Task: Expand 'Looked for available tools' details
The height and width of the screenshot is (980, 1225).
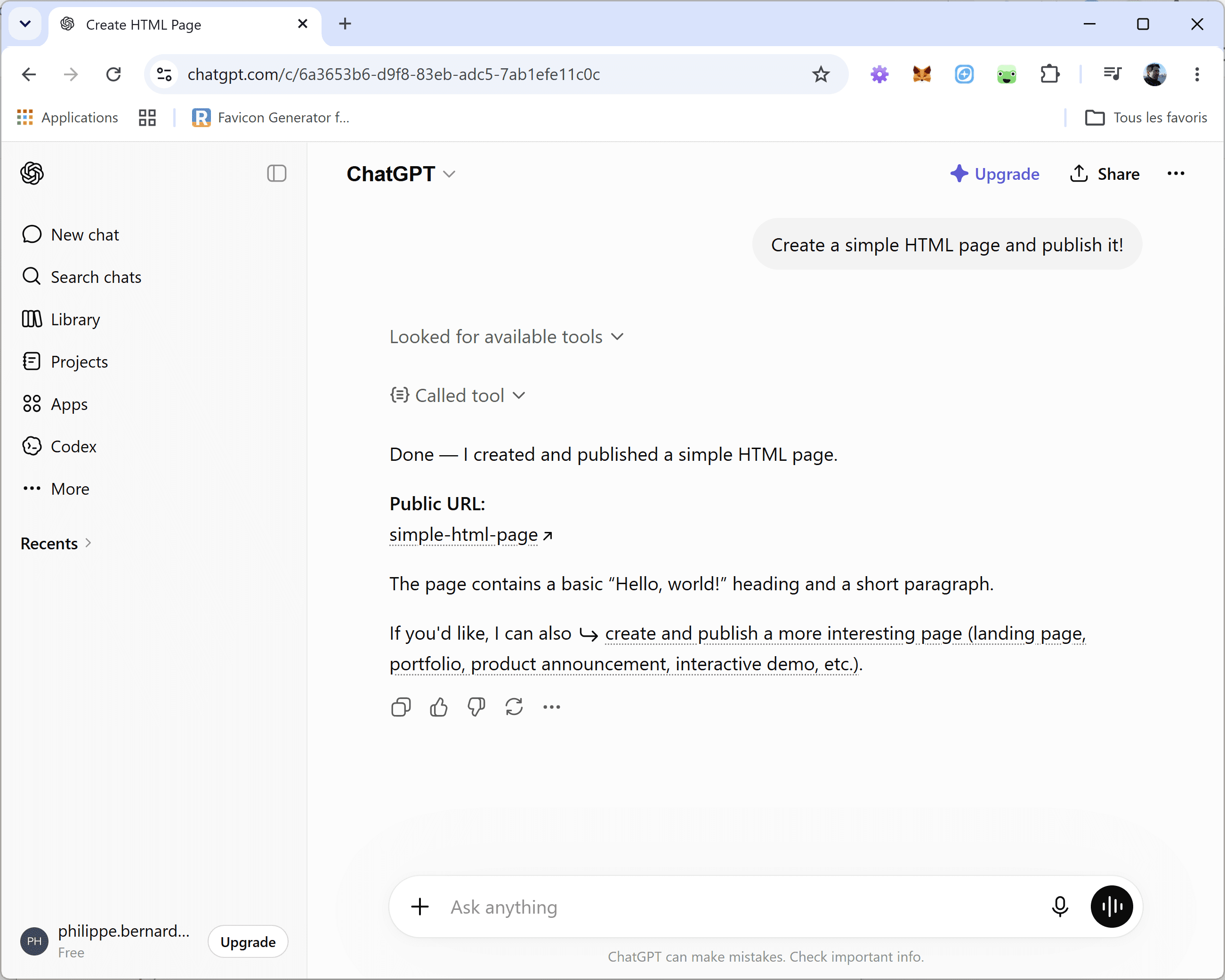Action: coord(506,337)
